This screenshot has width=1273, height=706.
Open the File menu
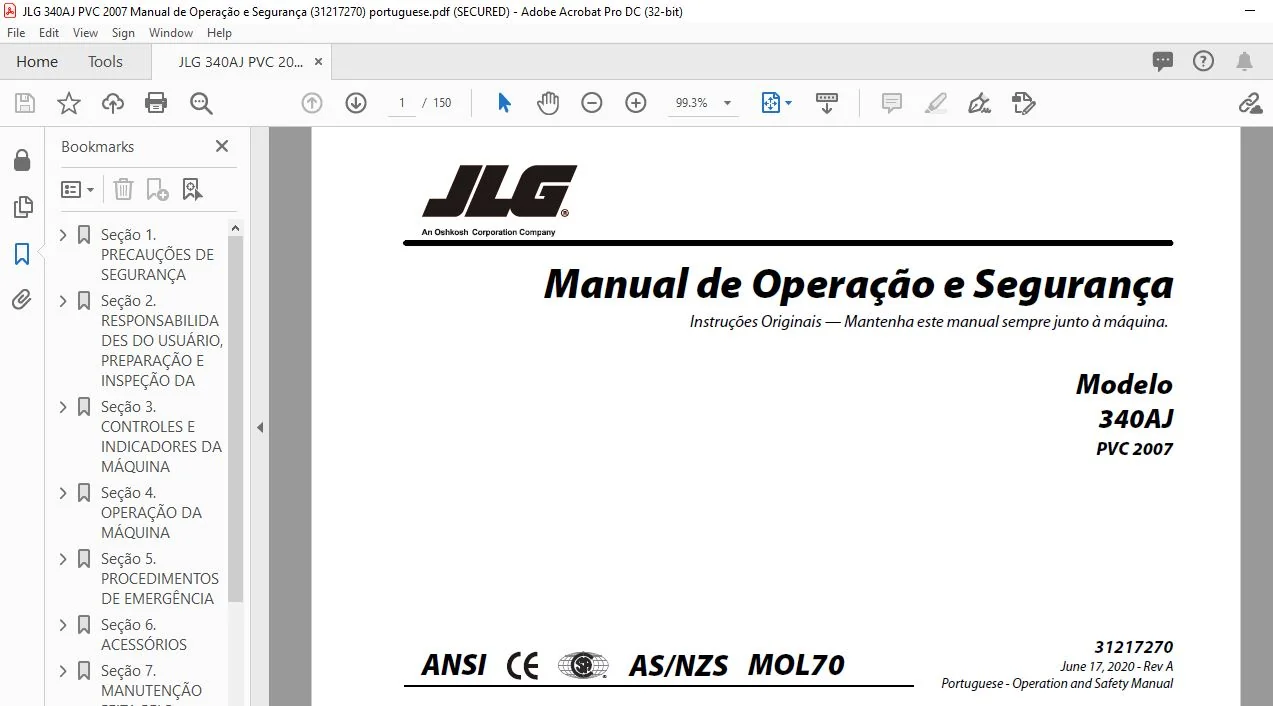tap(16, 33)
